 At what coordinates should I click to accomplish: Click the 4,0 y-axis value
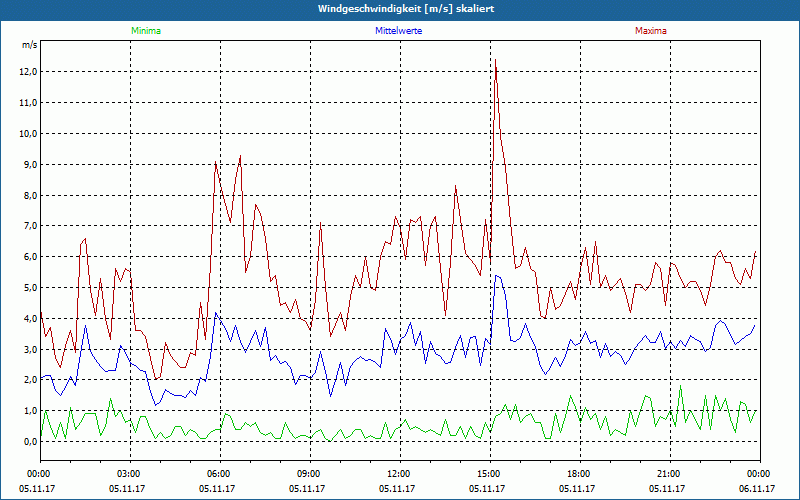coord(30,318)
